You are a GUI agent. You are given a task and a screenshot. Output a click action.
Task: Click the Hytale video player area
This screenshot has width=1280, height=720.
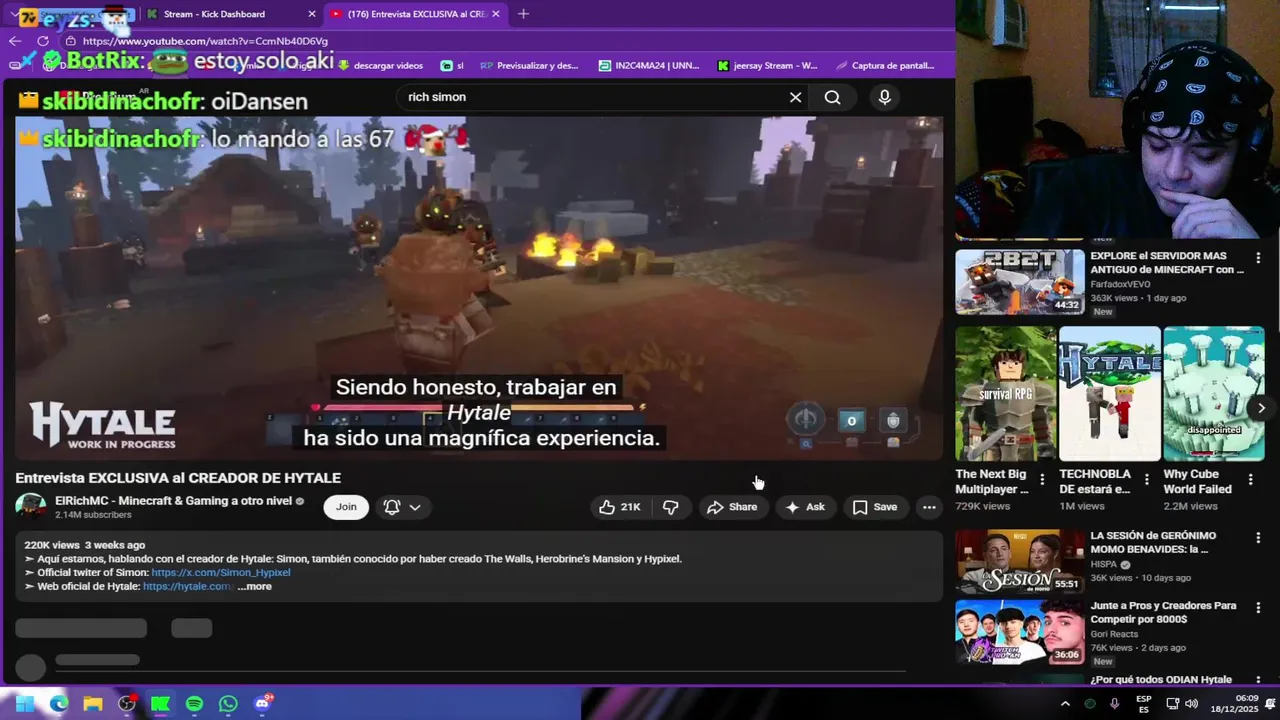coord(478,288)
